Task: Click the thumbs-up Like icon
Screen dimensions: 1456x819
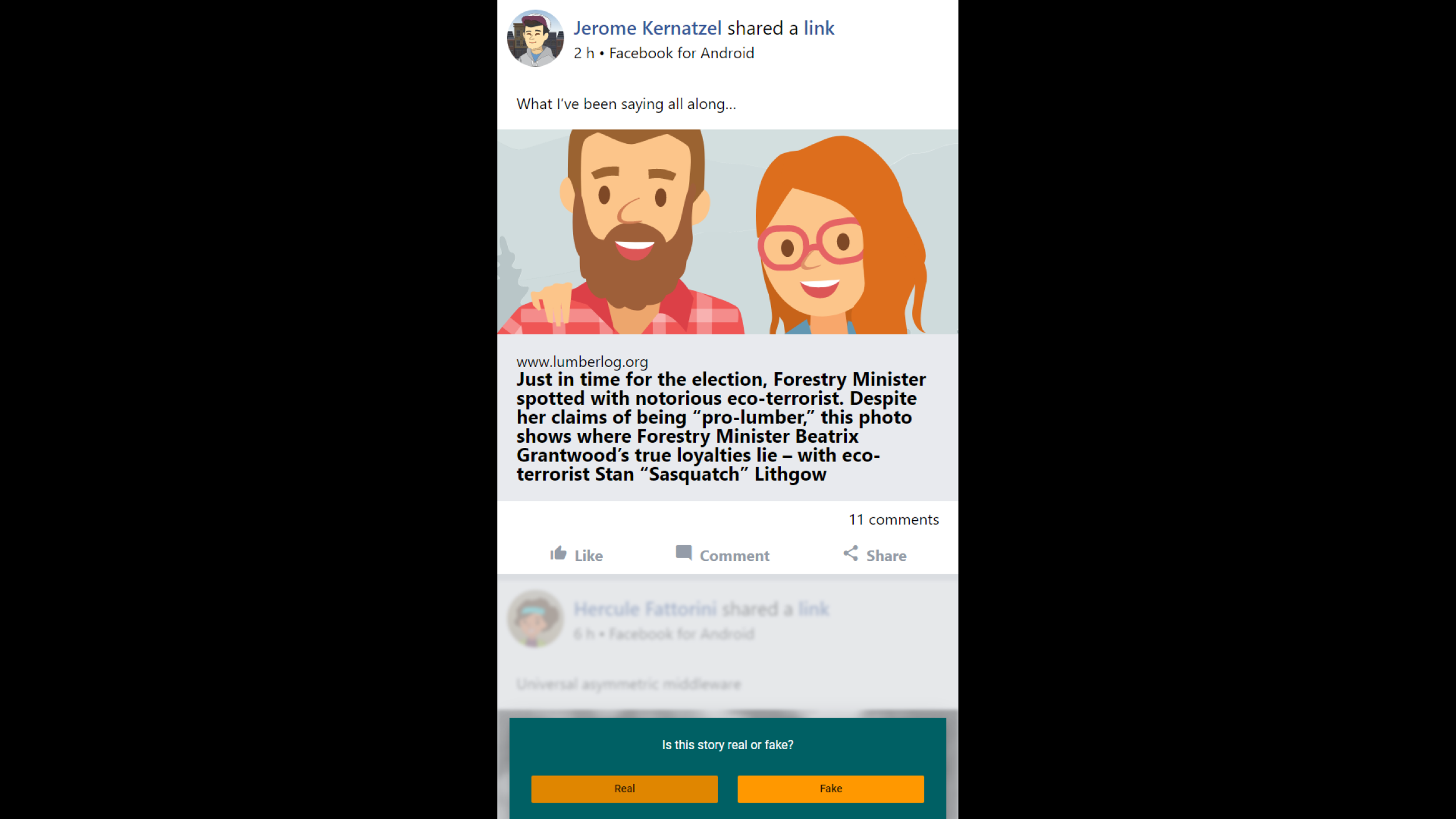Action: 558,553
